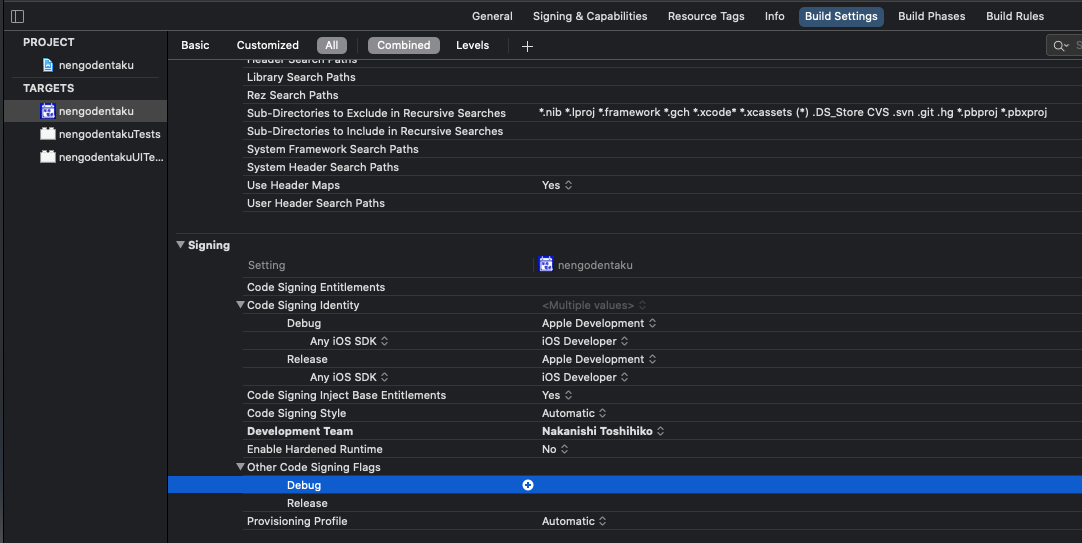Screen dimensions: 1082x543
Task: Click the nengodentaku target app icon
Action: click(x=48, y=111)
